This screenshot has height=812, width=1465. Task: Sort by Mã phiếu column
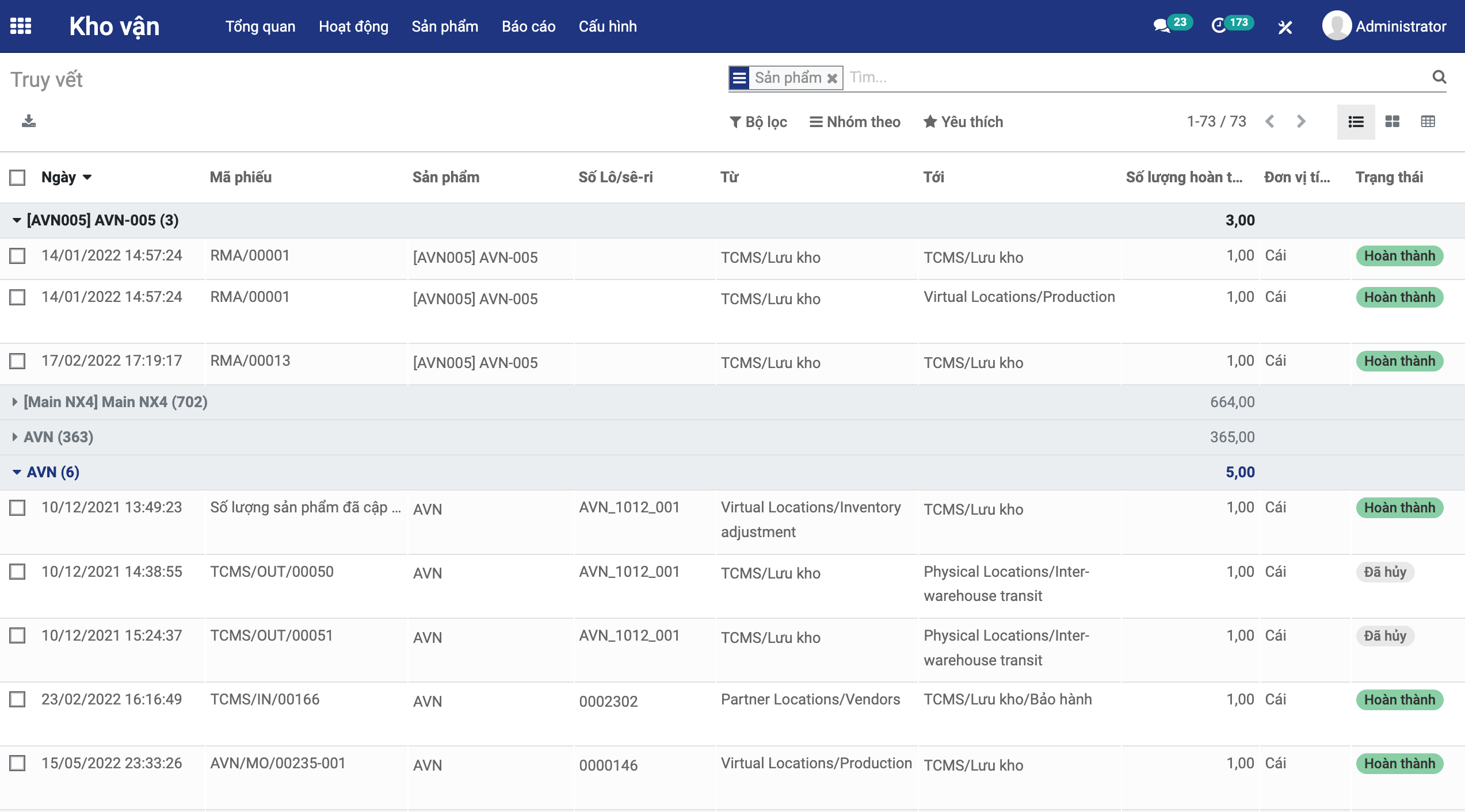[241, 177]
